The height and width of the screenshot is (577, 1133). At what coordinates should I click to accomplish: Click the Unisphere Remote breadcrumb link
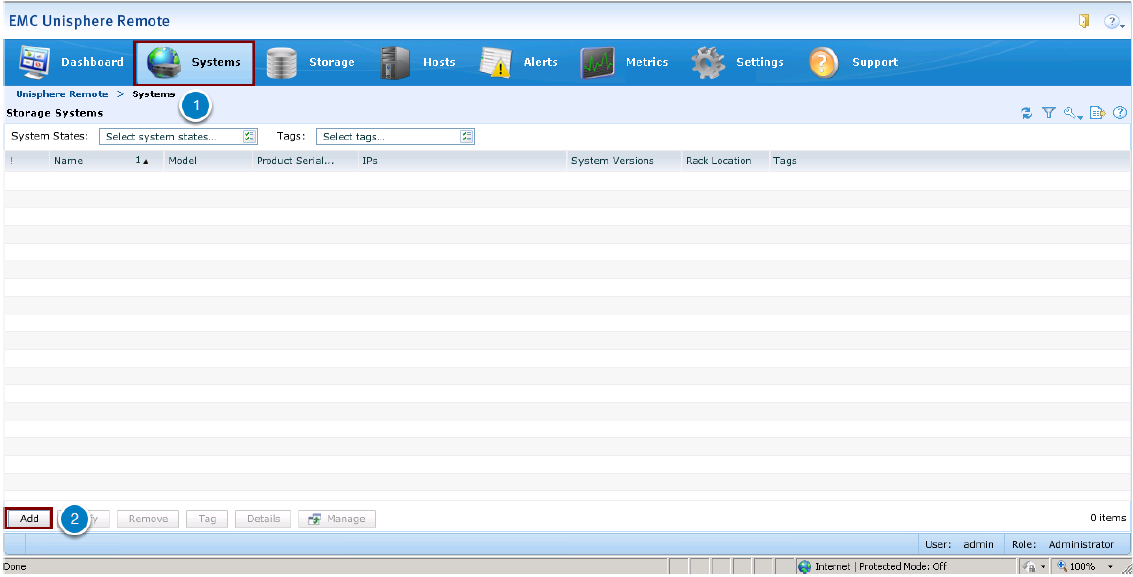click(x=62, y=94)
